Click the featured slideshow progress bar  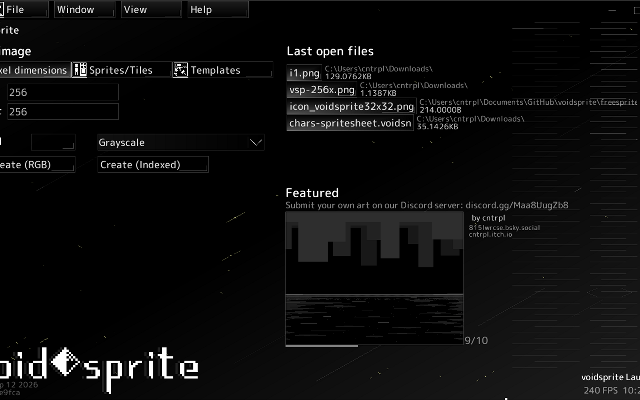pos(374,346)
